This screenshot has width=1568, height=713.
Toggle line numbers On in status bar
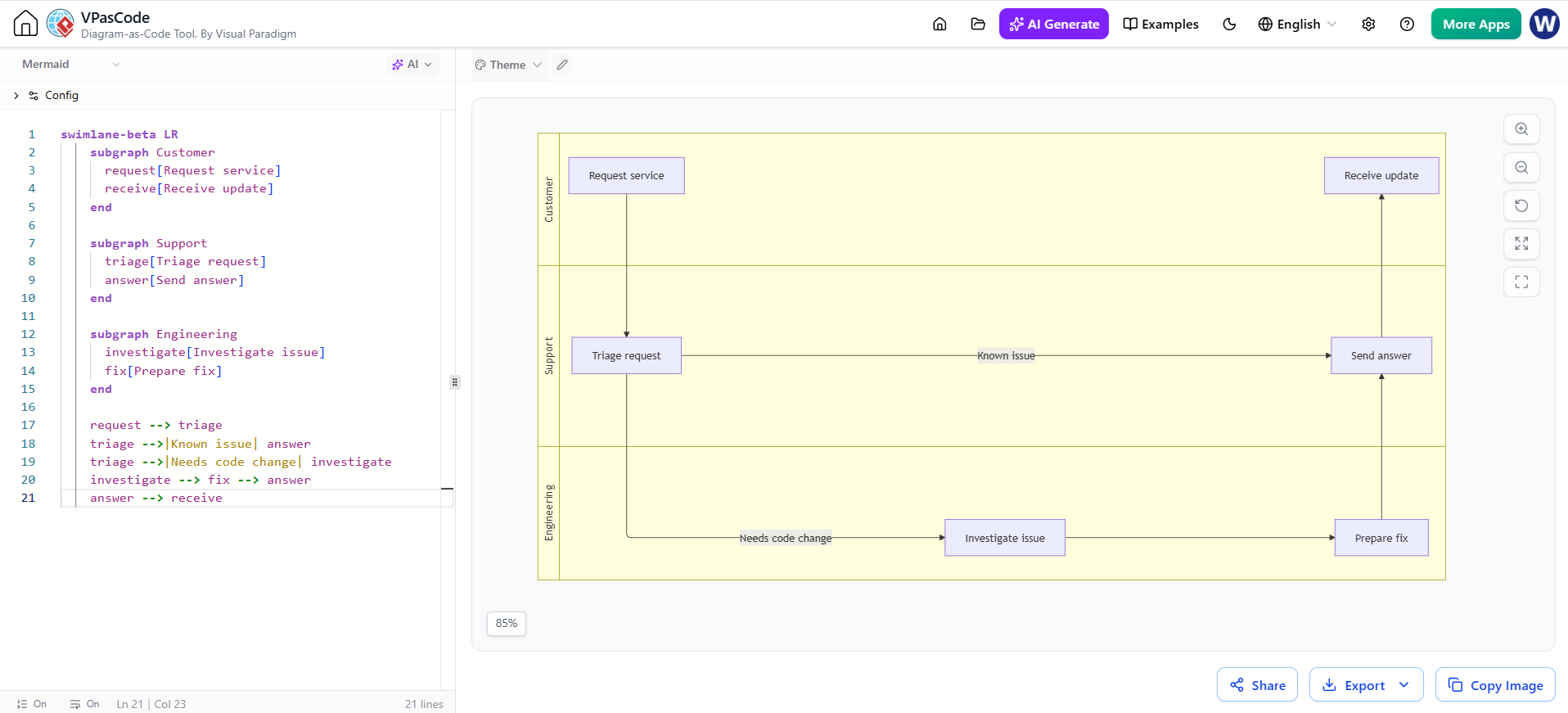point(32,704)
